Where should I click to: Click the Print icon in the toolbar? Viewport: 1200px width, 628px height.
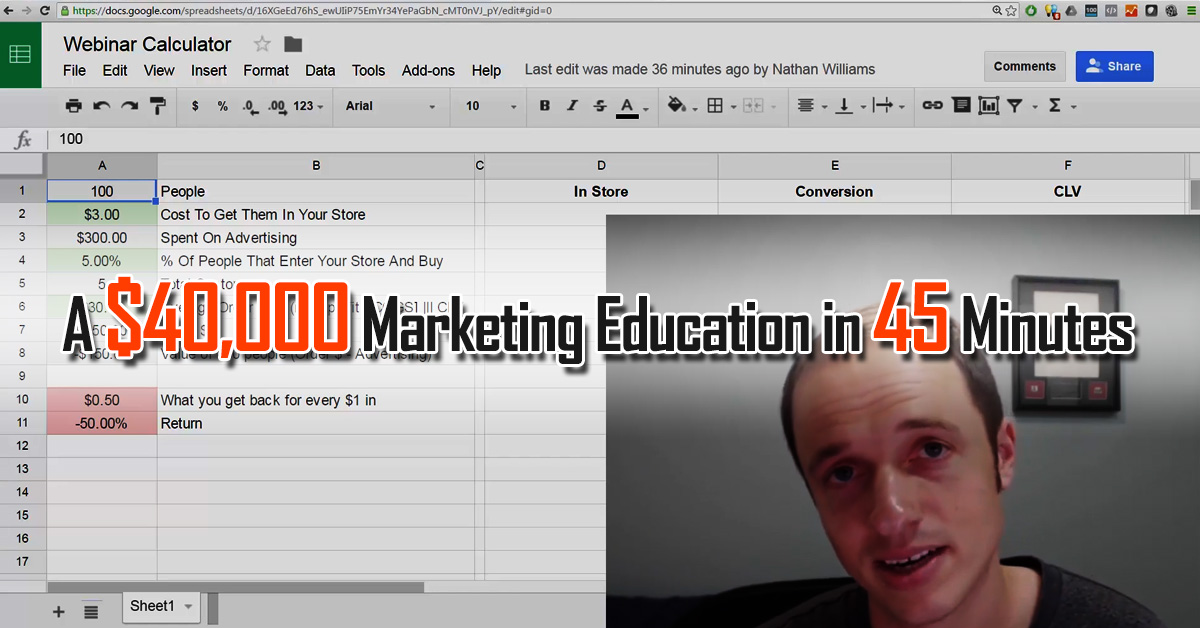click(x=73, y=106)
